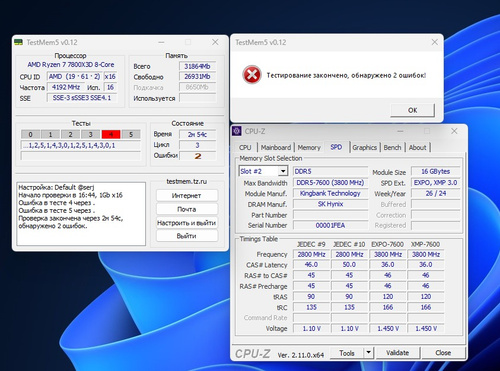Screen dimensions: 500x371
Task: Click the log text area in TestMem5
Action: (81, 214)
